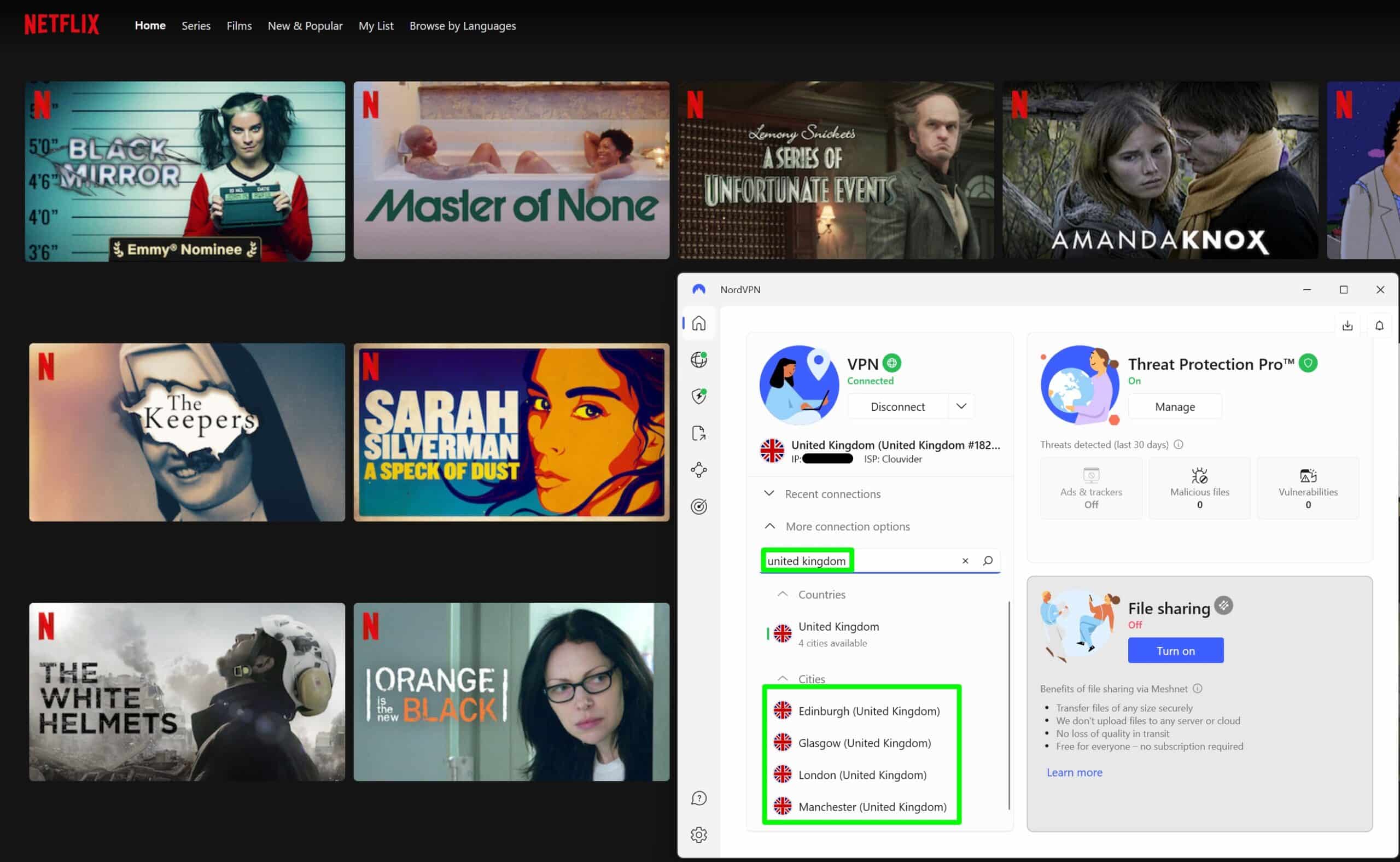This screenshot has width=1400, height=862.
Task: Click the download updates icon in NordVPN
Action: [1347, 325]
